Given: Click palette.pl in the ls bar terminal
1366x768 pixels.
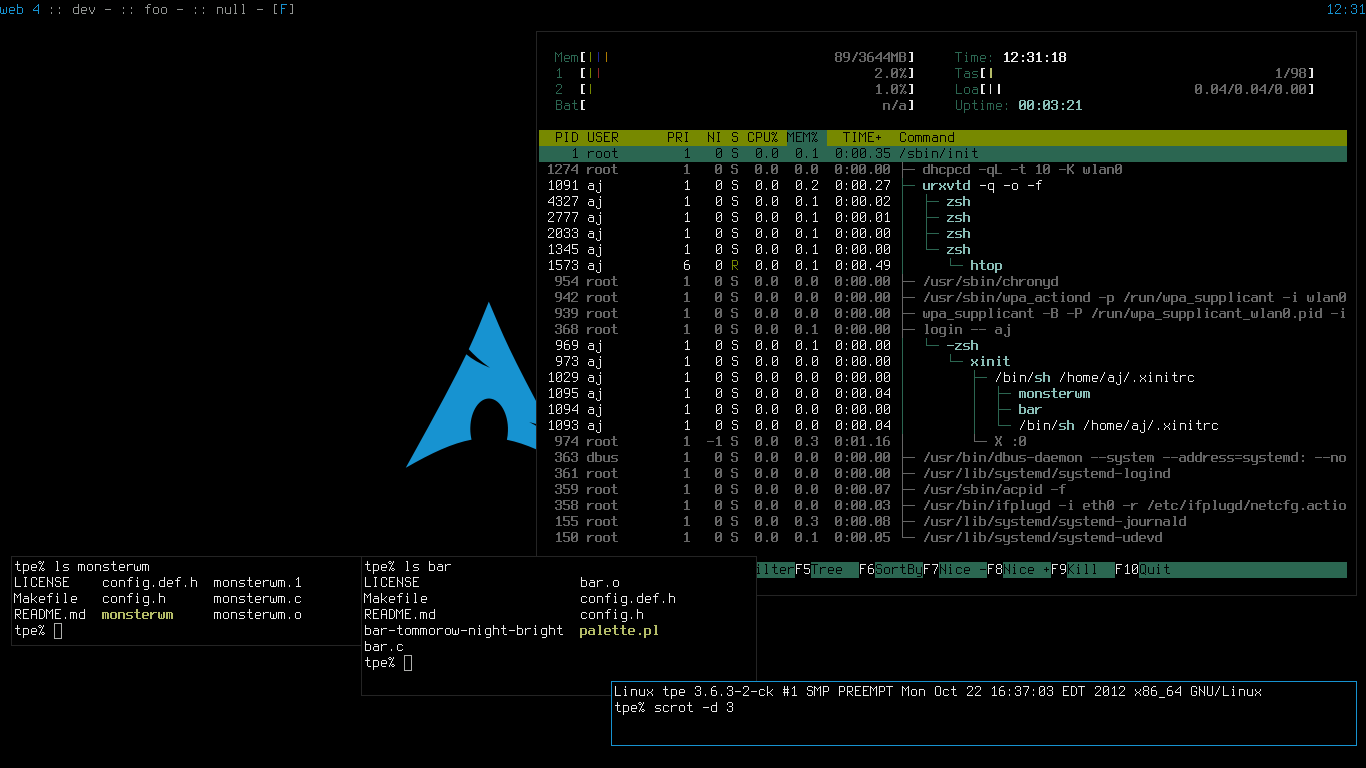Looking at the screenshot, I should pyautogui.click(x=619, y=631).
